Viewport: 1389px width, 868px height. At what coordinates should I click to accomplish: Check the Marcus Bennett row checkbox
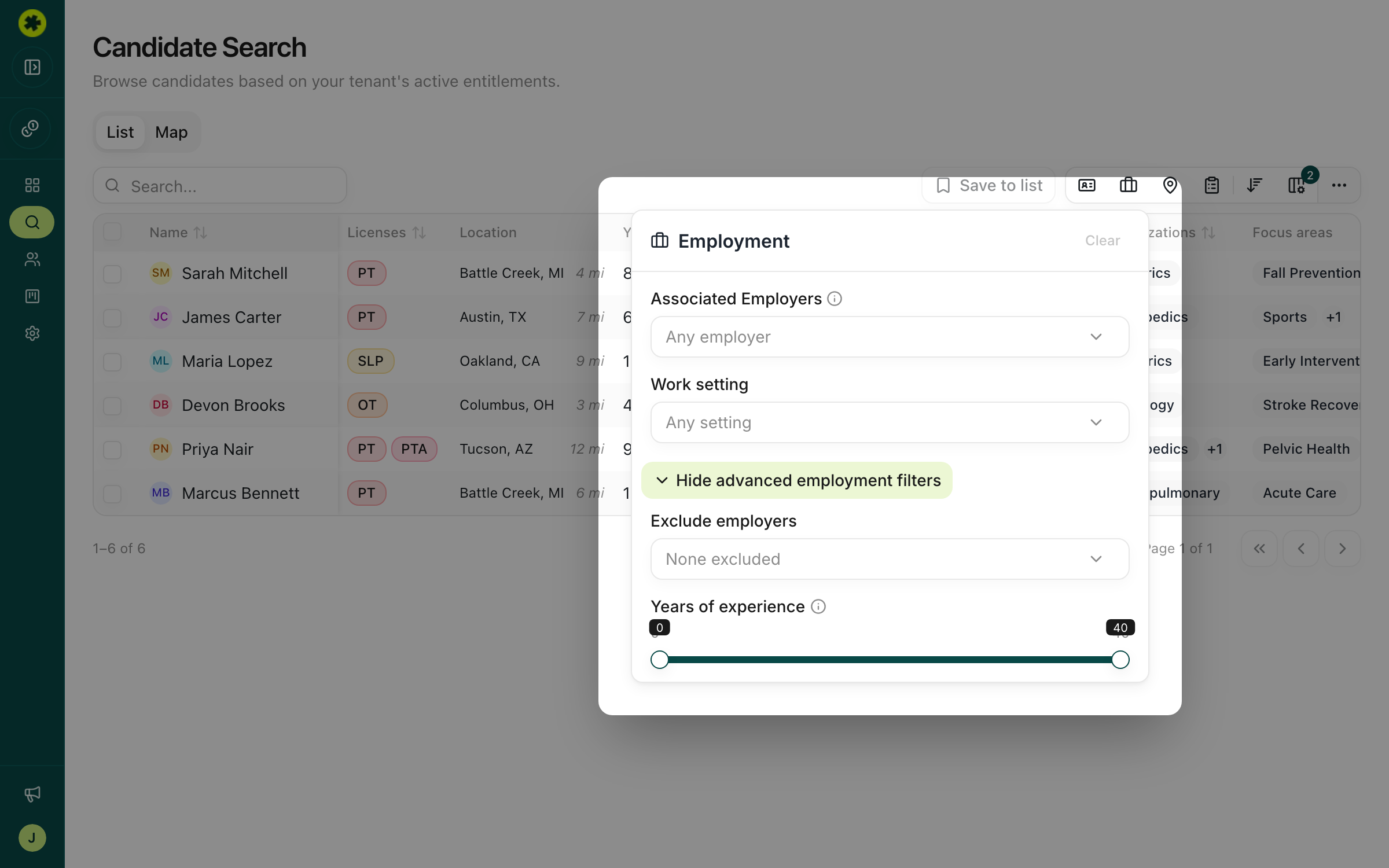[112, 494]
